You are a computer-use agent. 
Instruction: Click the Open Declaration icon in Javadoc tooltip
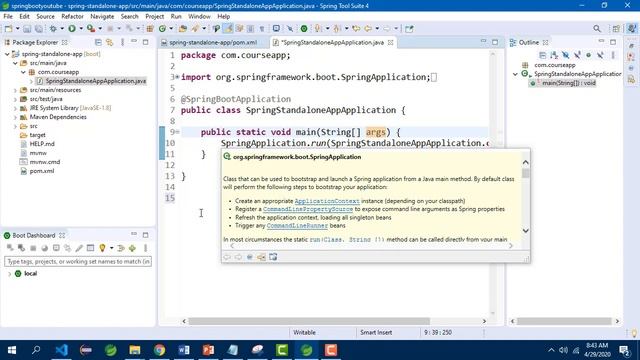click(261, 257)
